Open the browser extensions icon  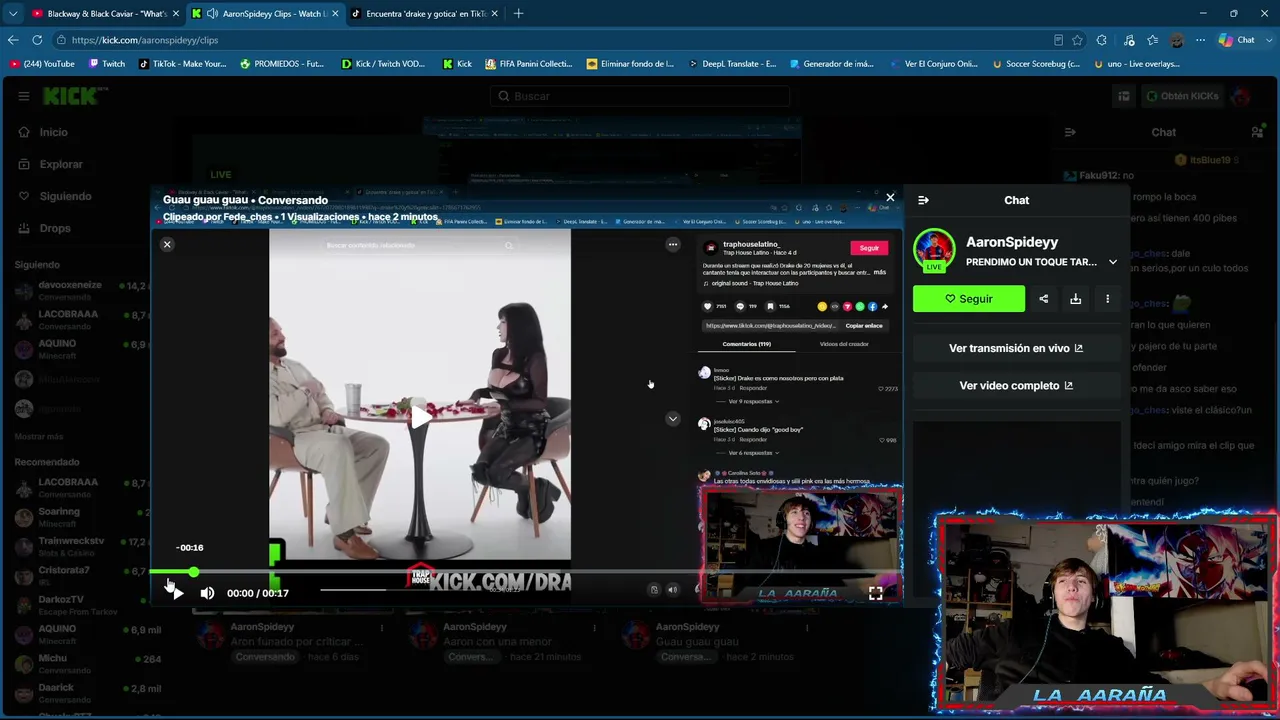coord(1101,40)
